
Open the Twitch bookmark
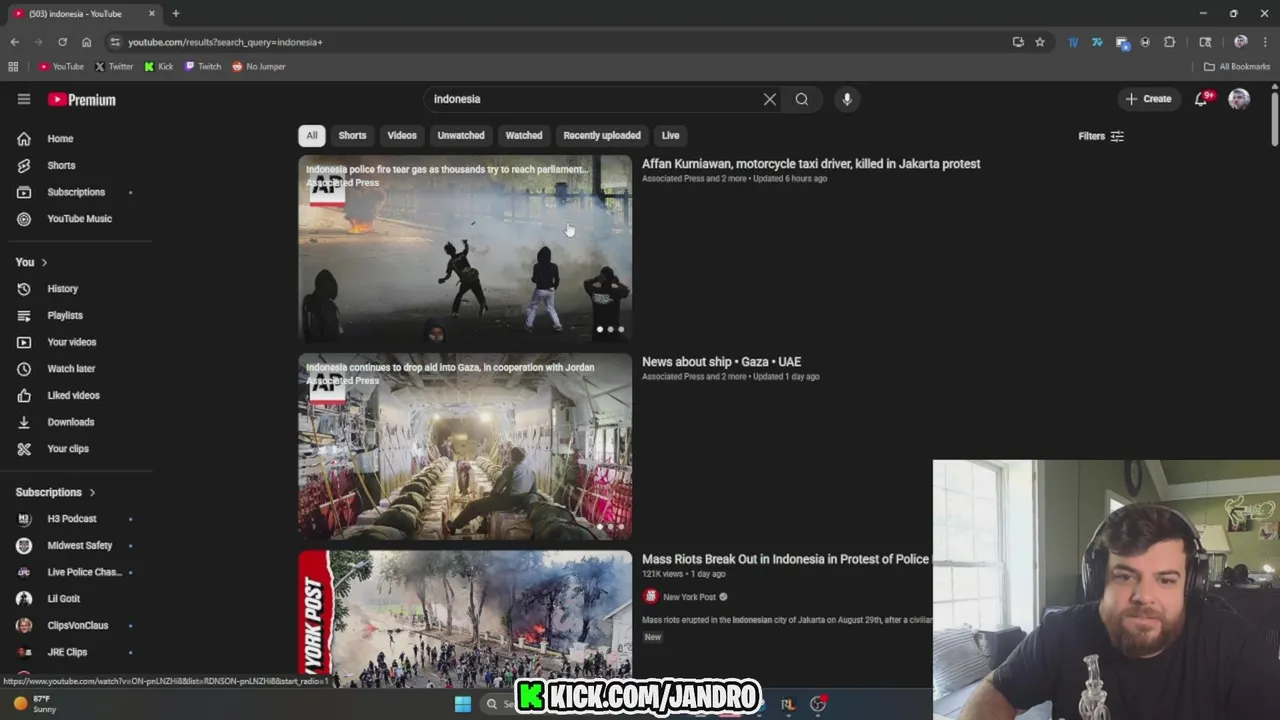[203, 67]
